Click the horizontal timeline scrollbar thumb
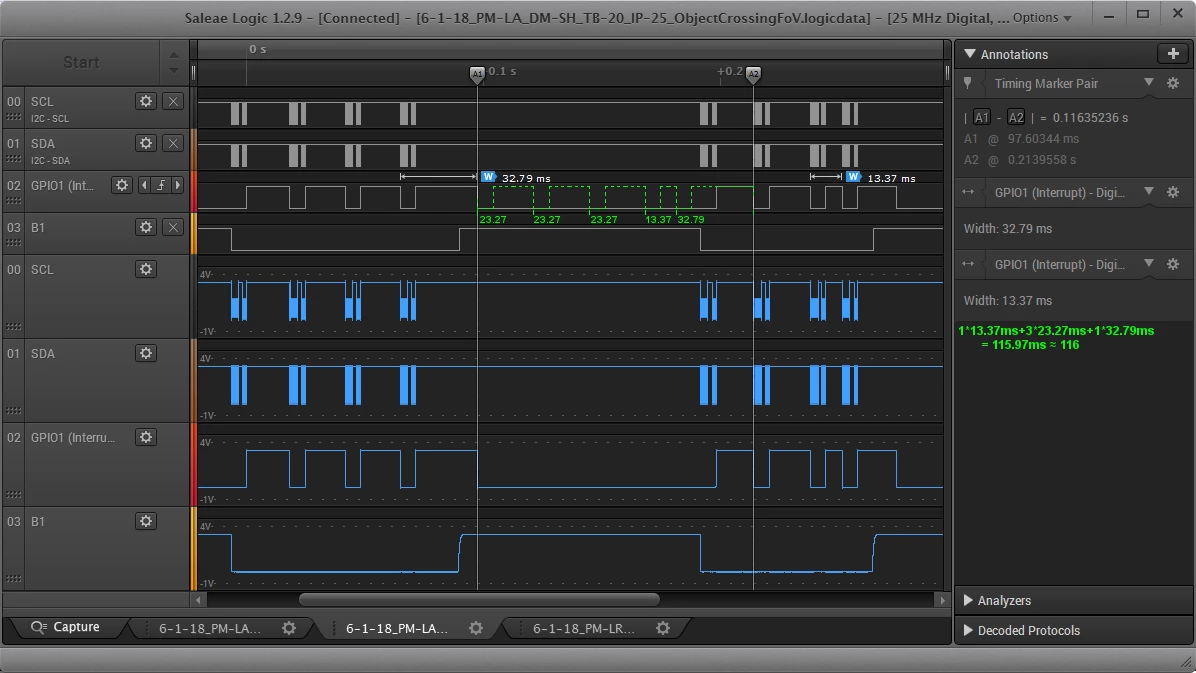This screenshot has width=1196, height=673. pos(479,600)
